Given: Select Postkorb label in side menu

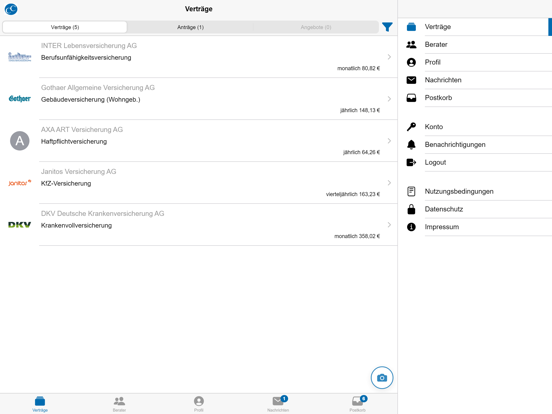Looking at the screenshot, I should point(438,98).
